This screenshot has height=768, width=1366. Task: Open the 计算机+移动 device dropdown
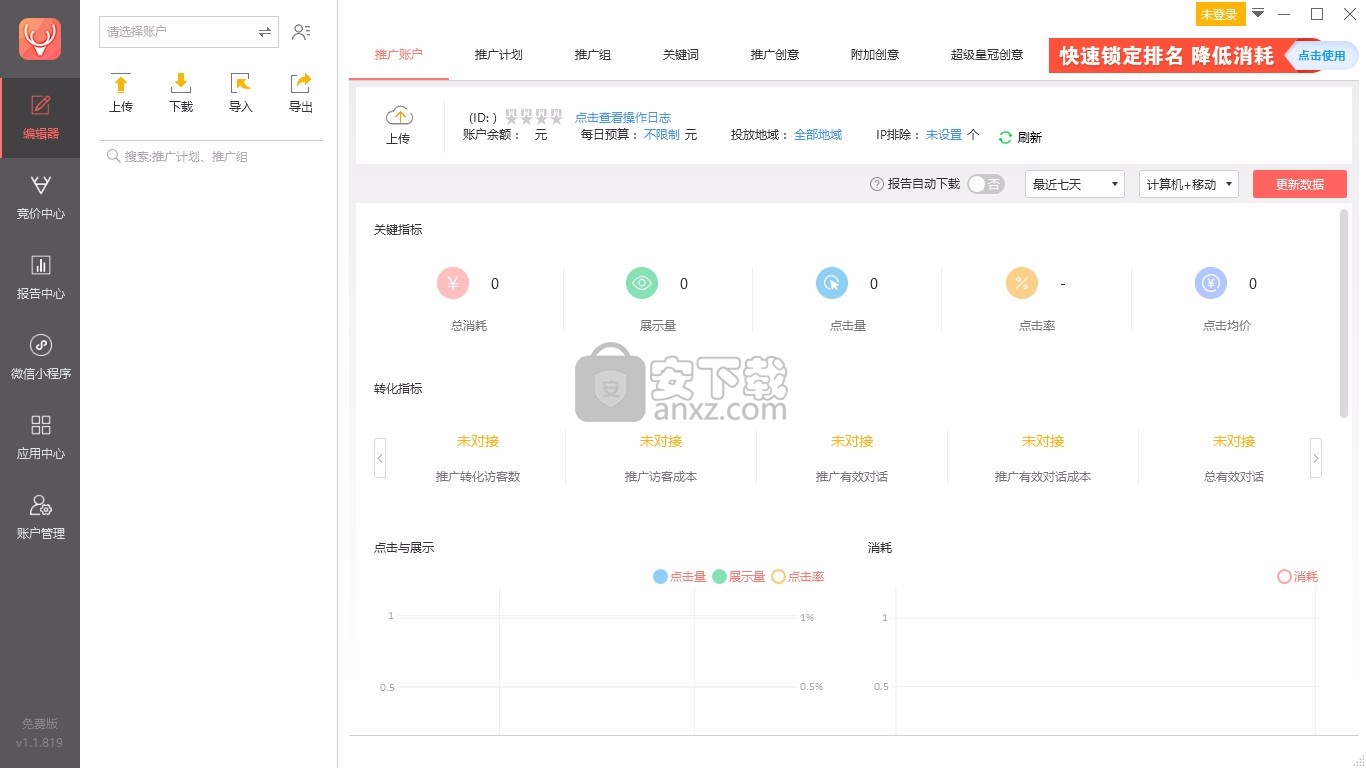click(1189, 184)
